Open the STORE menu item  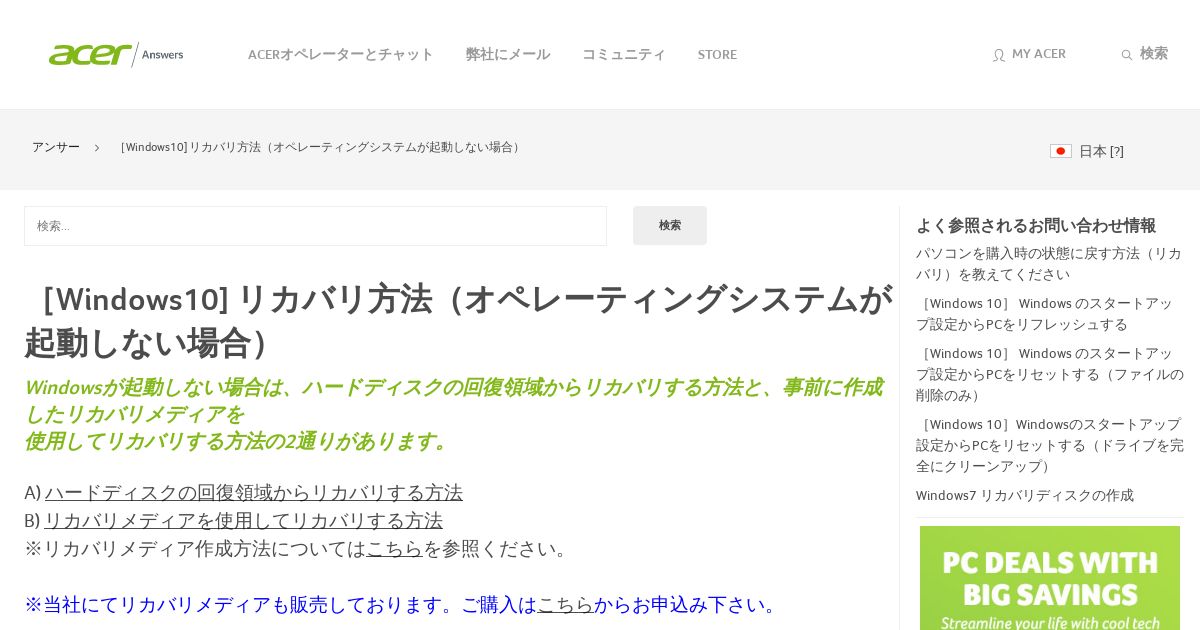[717, 54]
